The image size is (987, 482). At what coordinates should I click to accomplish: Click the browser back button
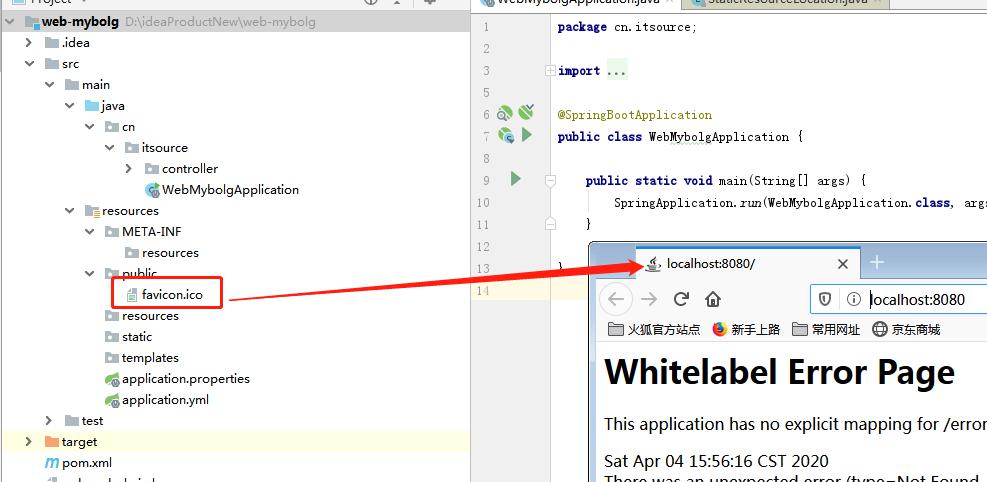pos(616,300)
